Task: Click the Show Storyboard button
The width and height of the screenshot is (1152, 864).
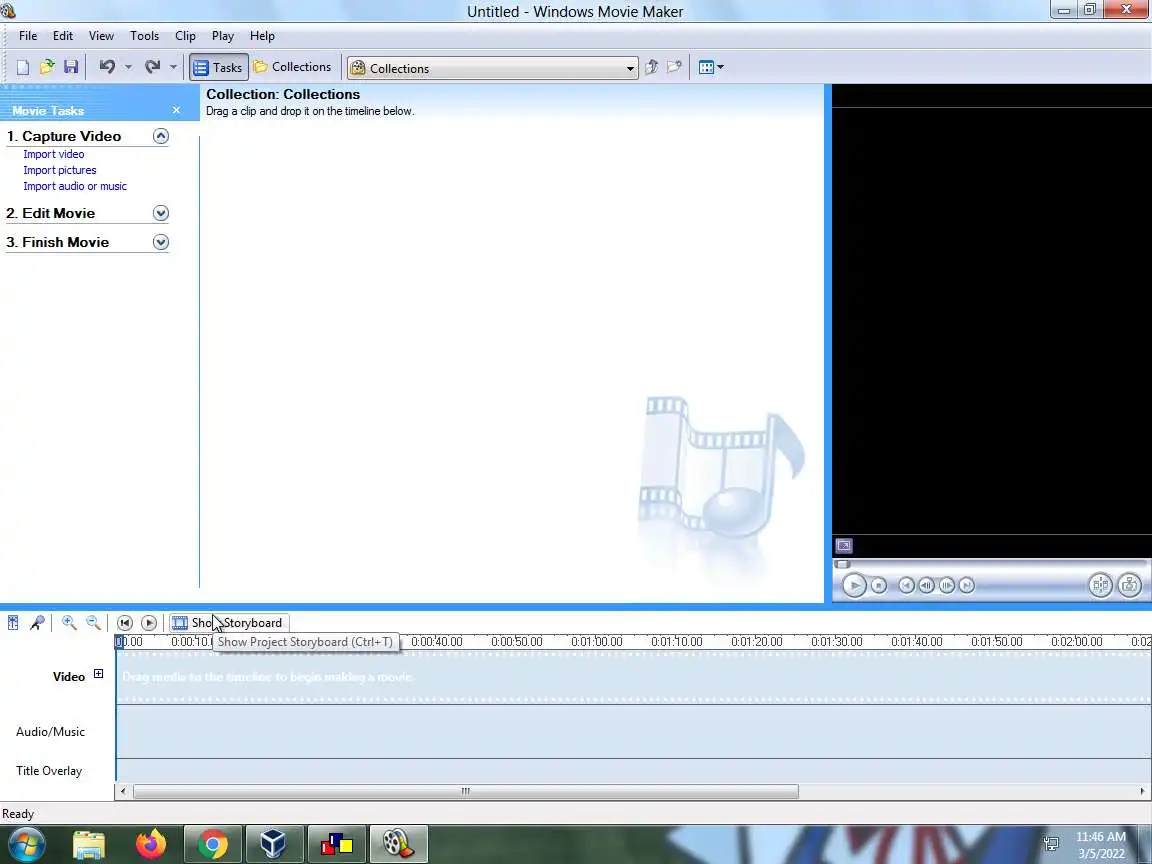Action: [228, 623]
